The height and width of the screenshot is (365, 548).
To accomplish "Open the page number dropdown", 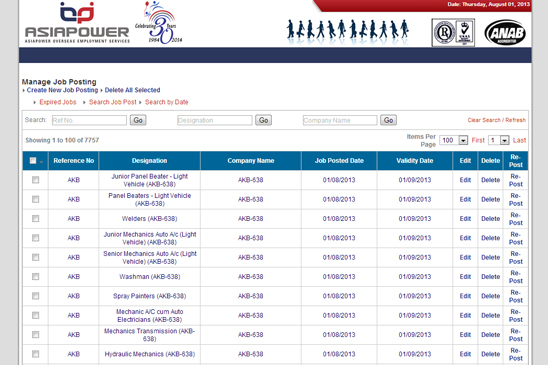I will (x=499, y=140).
